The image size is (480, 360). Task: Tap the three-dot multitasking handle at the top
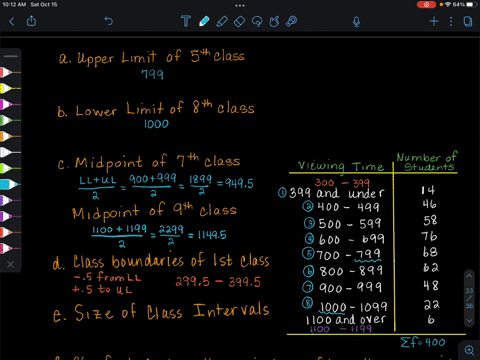240,5
